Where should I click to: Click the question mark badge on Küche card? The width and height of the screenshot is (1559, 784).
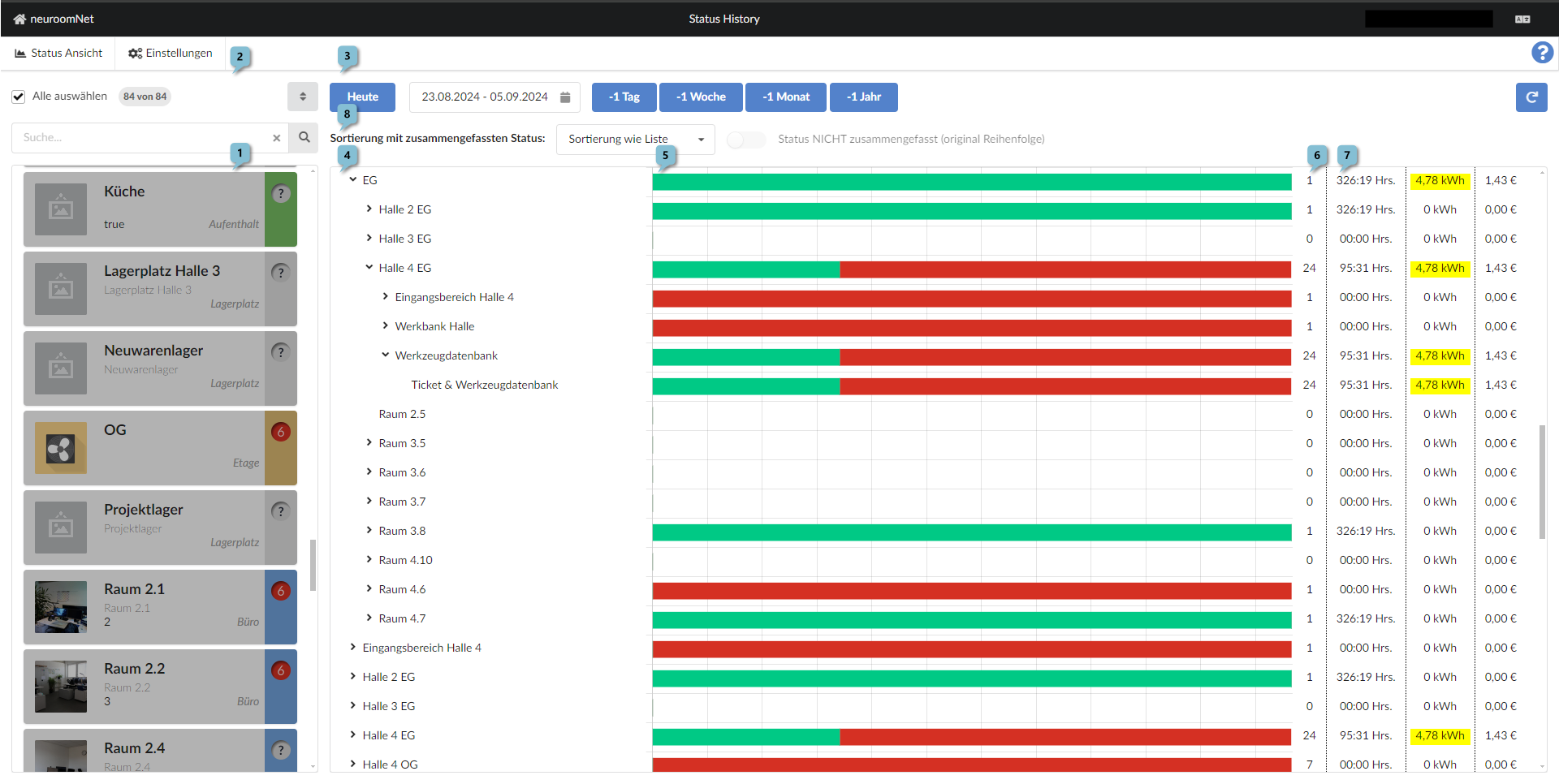coord(281,194)
